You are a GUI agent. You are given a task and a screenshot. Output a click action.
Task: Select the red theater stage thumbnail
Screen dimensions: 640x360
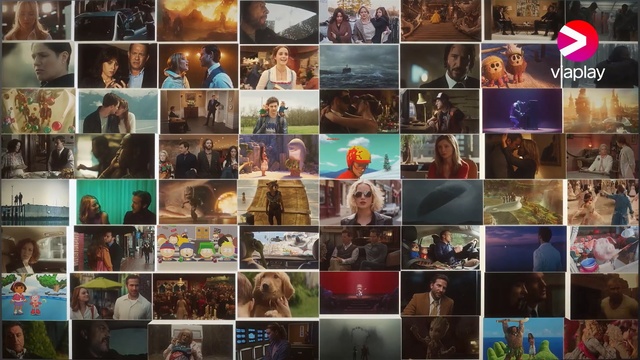(359, 293)
